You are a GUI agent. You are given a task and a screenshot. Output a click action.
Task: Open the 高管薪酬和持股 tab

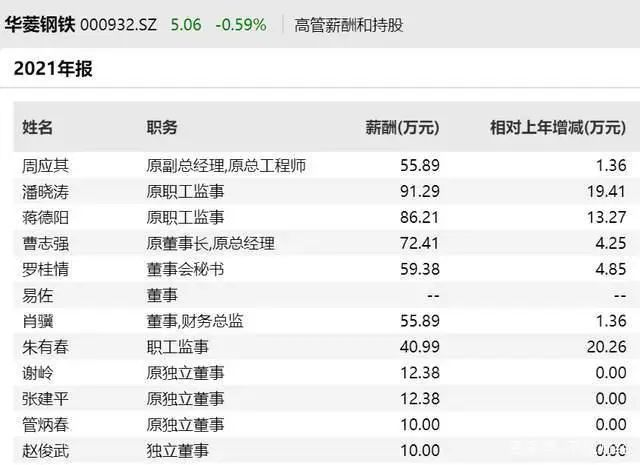point(349,24)
